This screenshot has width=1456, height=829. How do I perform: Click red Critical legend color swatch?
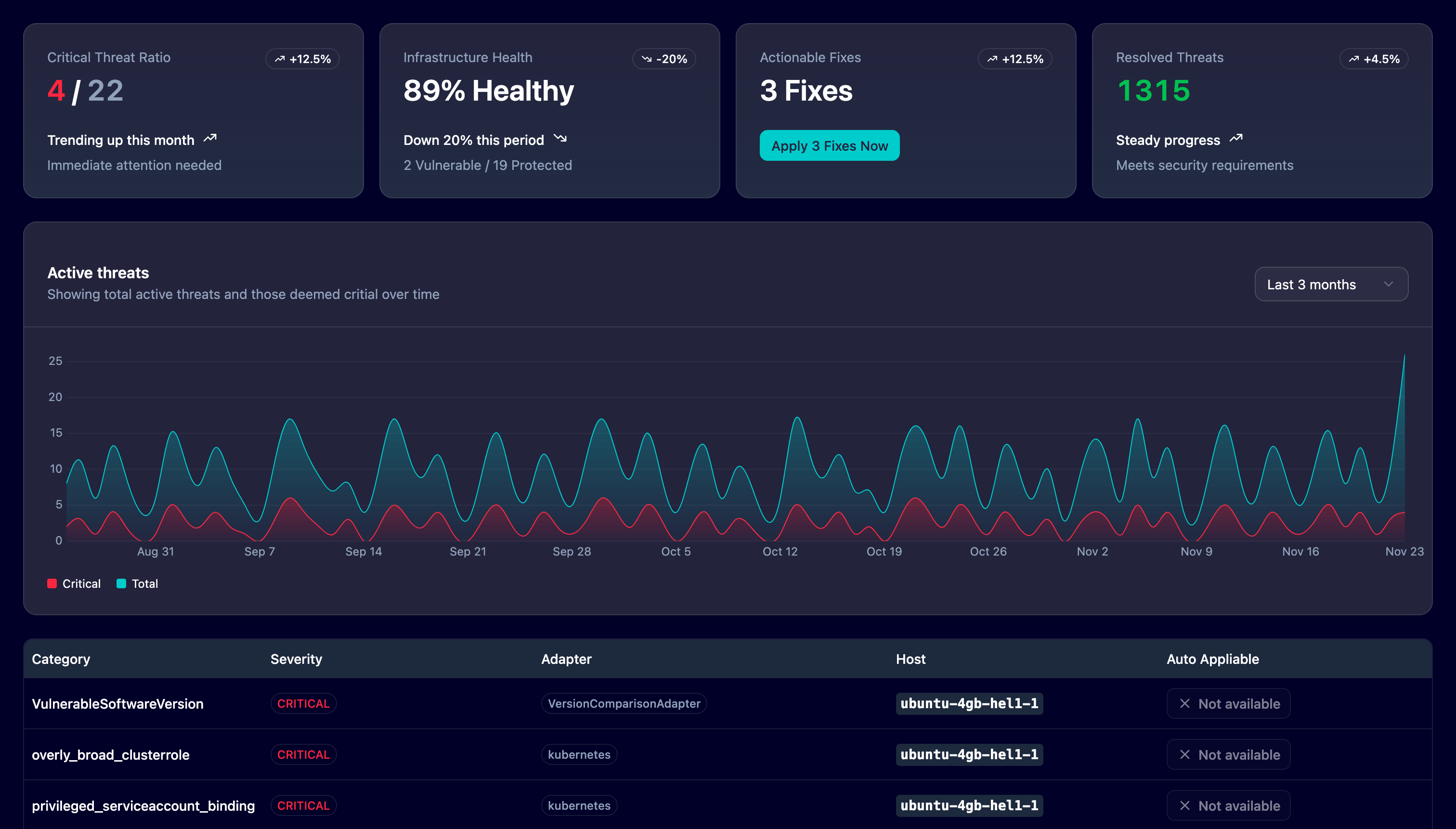pyautogui.click(x=52, y=583)
